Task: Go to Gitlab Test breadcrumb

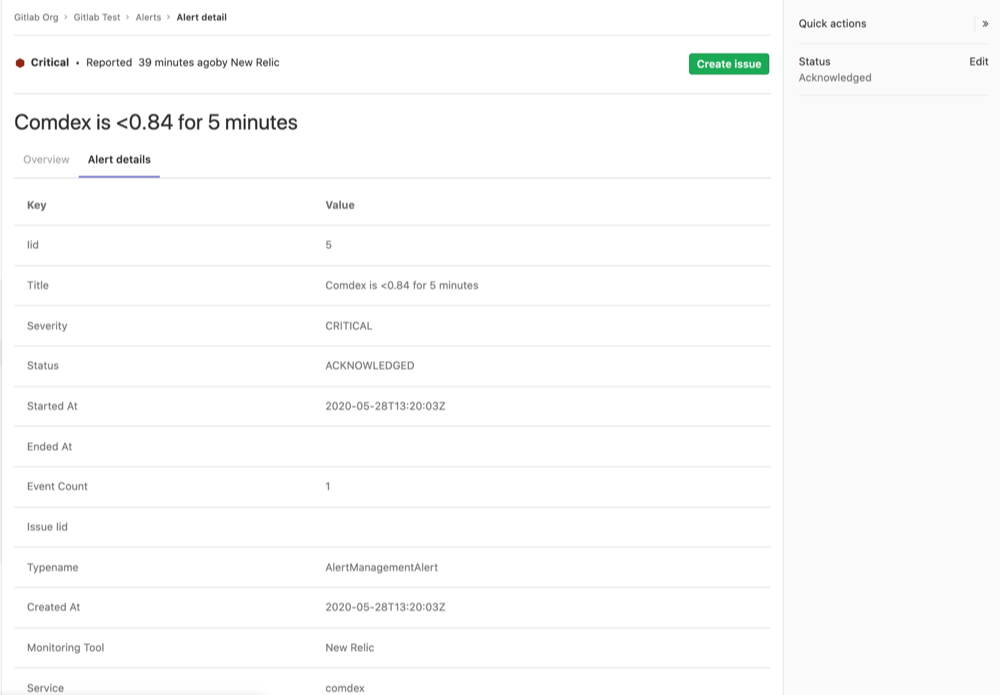Action: [x=97, y=17]
